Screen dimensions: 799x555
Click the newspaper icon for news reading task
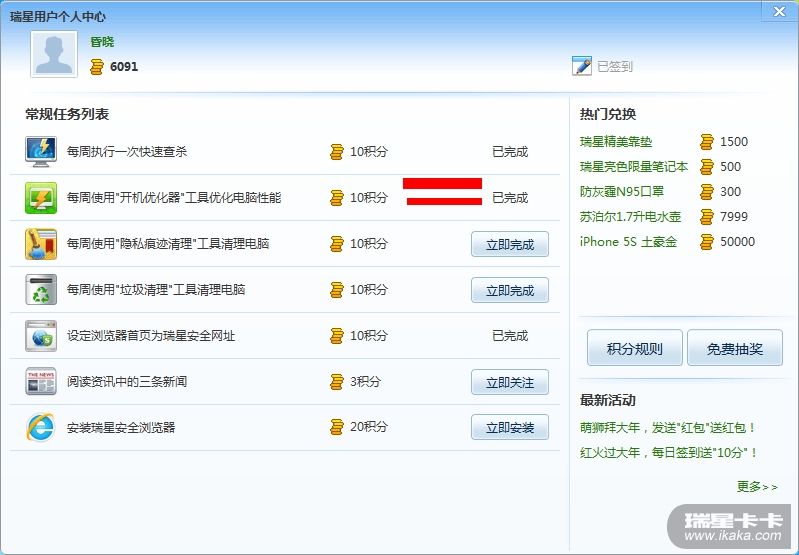tap(41, 381)
